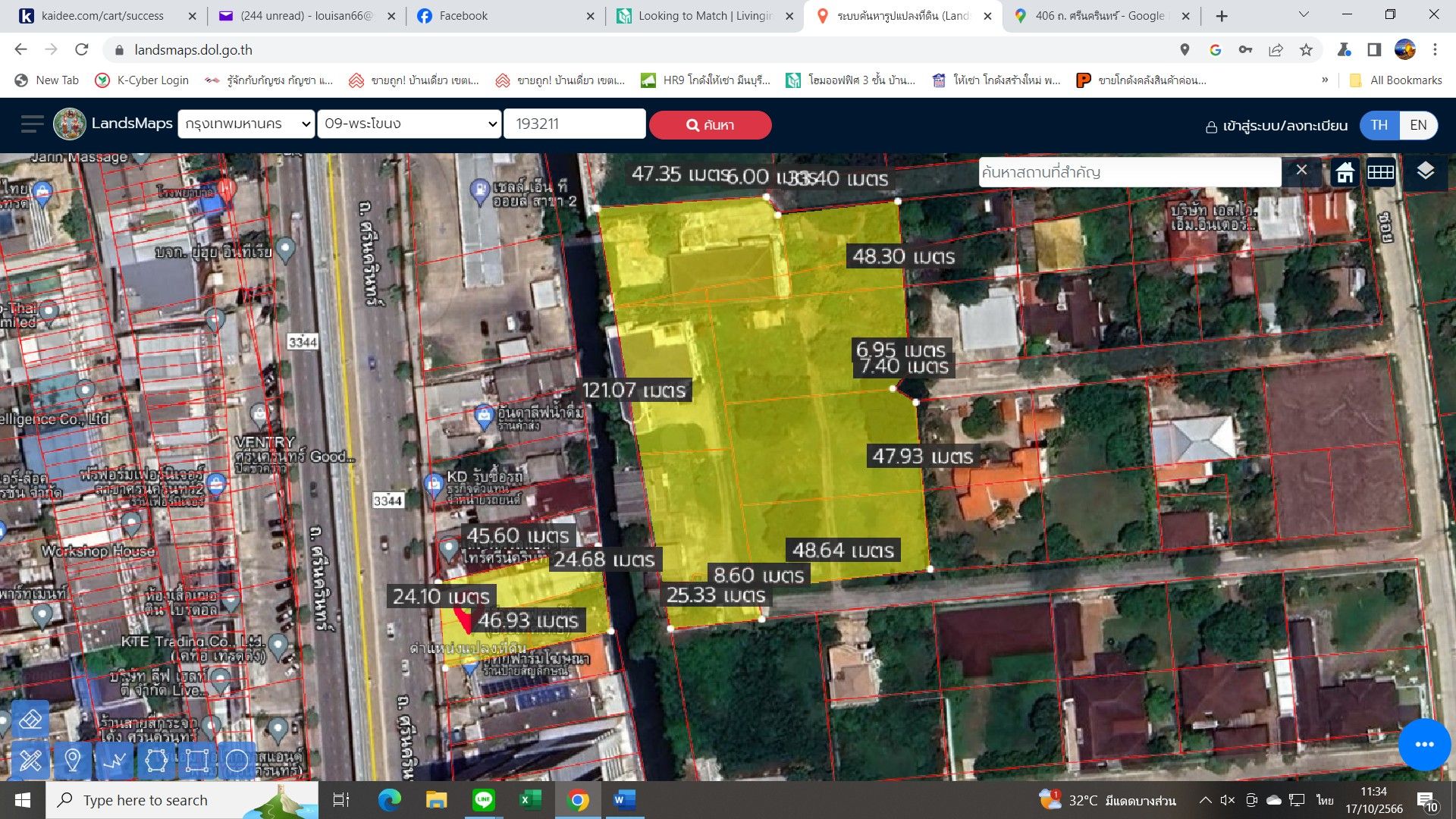Bookmark this page with the star icon

[x=1306, y=50]
